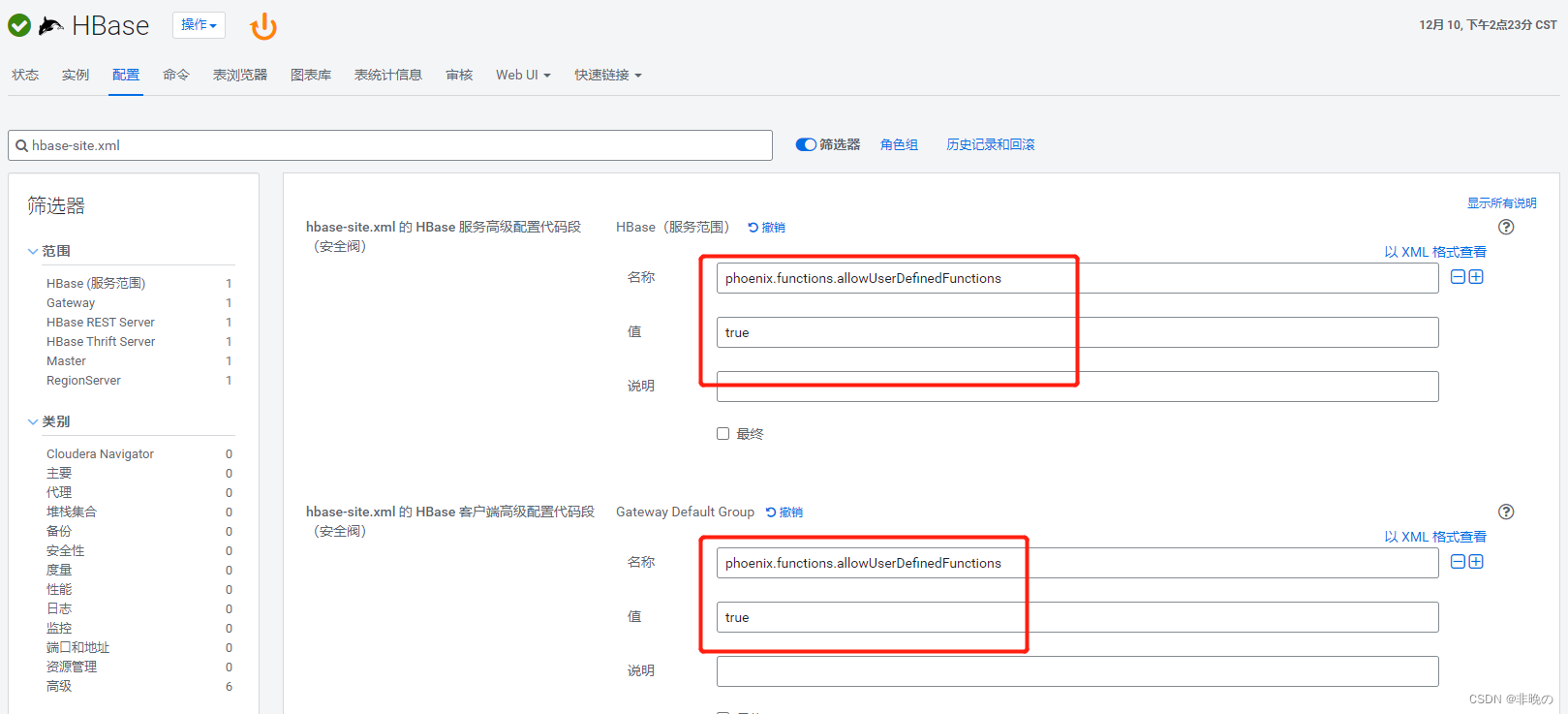
Task: Filter by 安全性 category
Action: pos(65,551)
